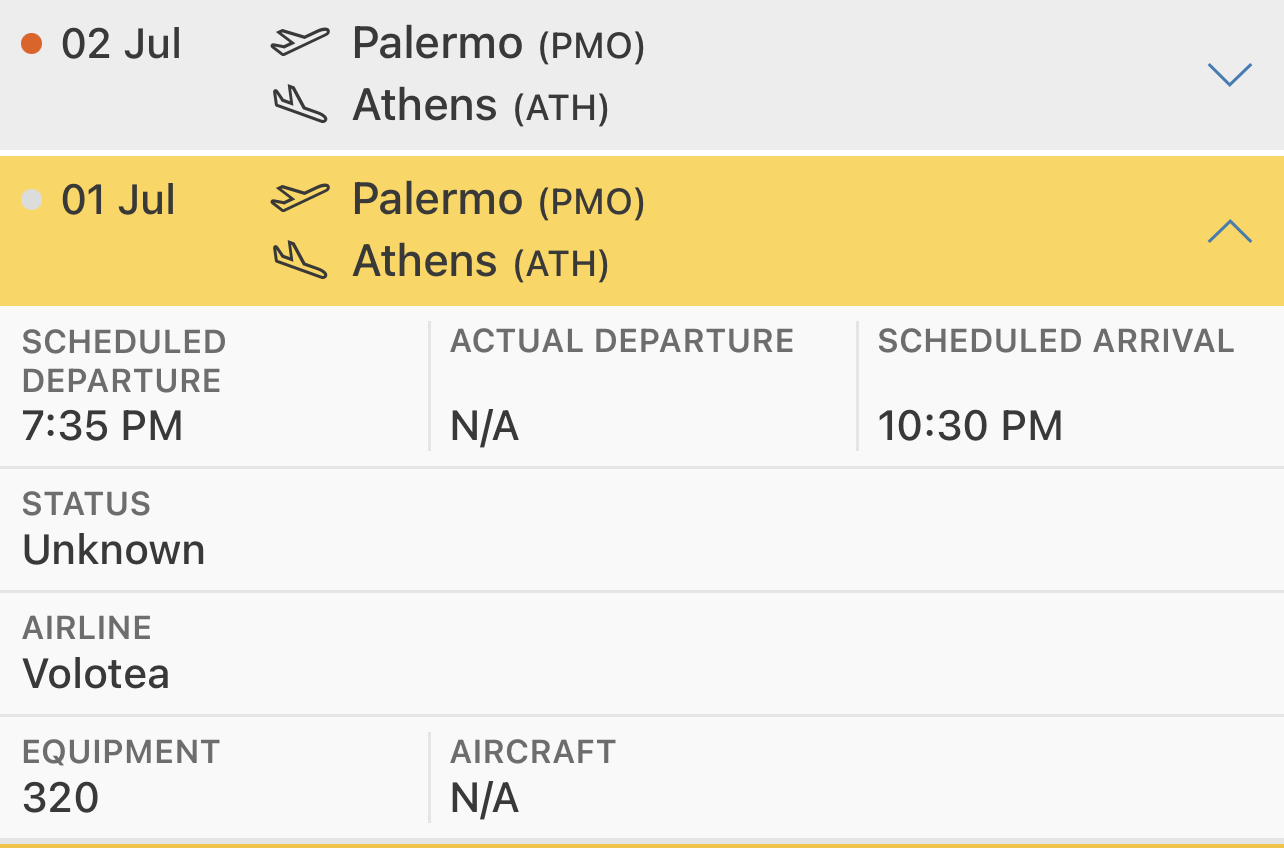Click the scheduled departure time 7:35 PM
The width and height of the screenshot is (1284, 848).
[103, 426]
